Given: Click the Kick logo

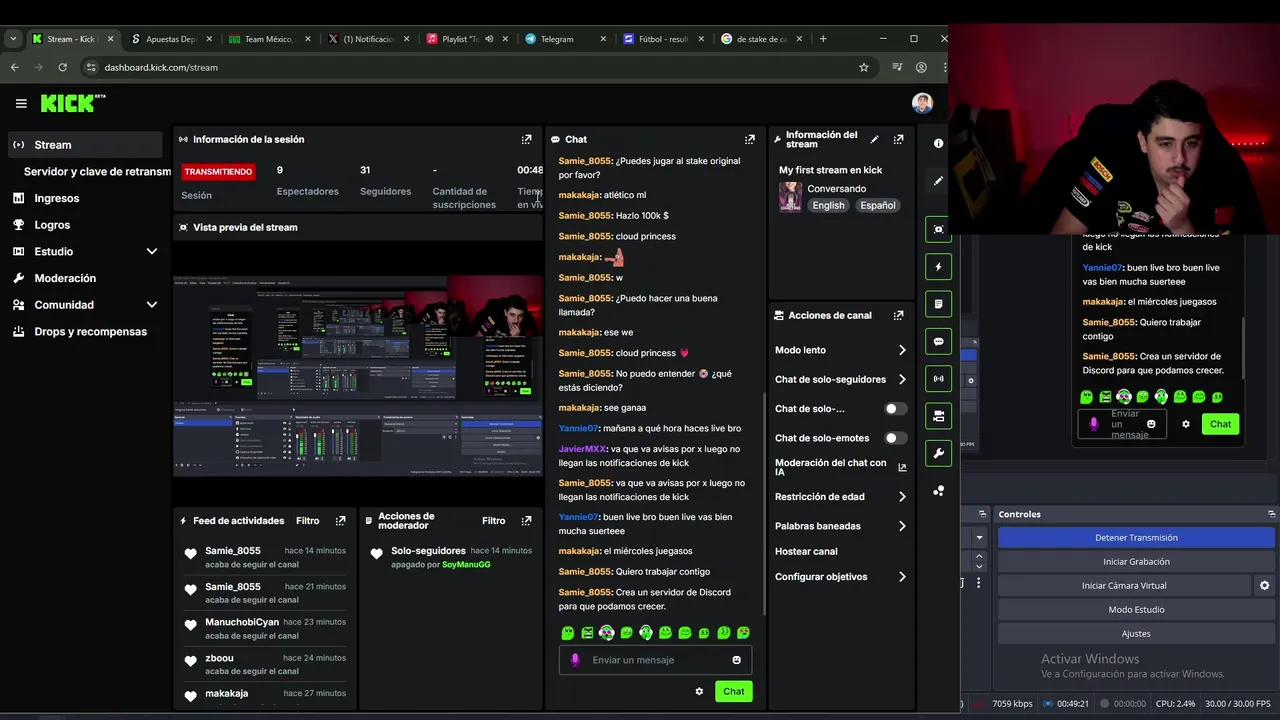Looking at the screenshot, I should pyautogui.click(x=73, y=103).
